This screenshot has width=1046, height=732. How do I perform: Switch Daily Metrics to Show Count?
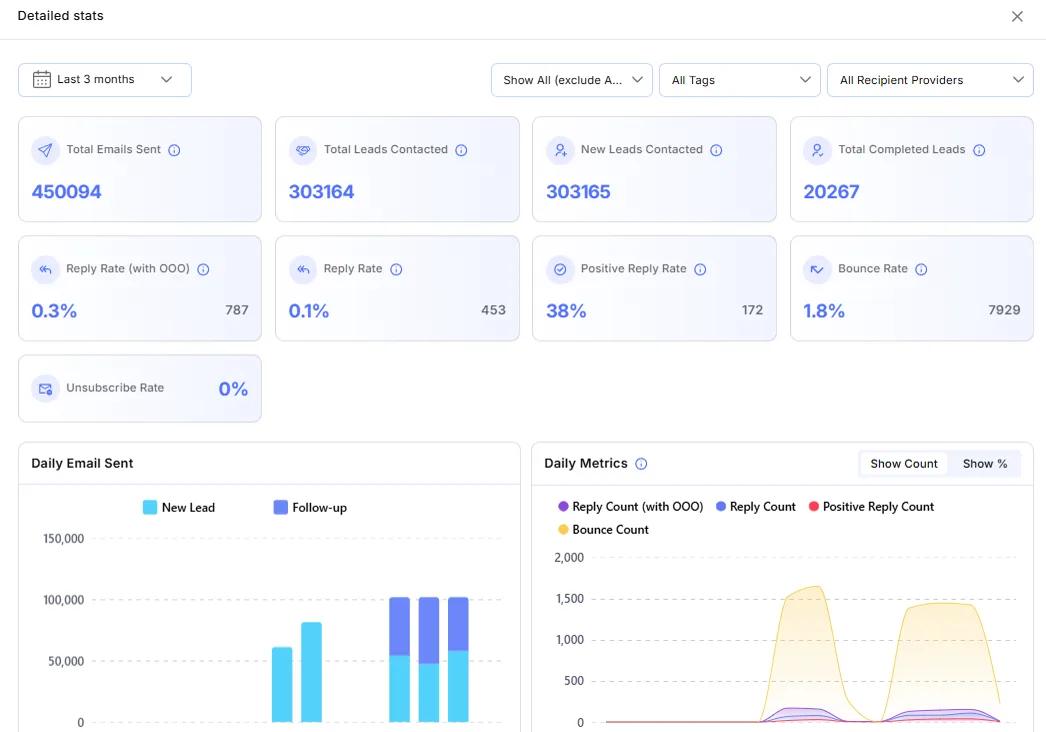coord(903,464)
